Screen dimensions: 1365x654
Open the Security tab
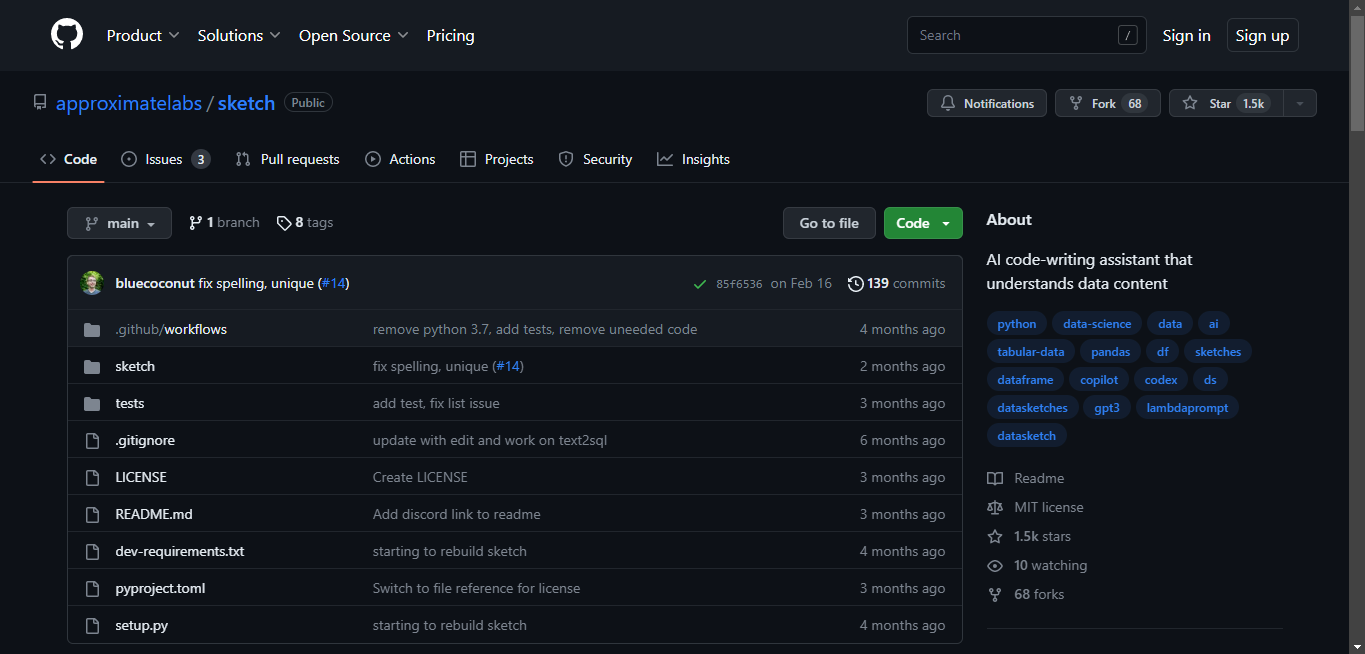[595, 159]
